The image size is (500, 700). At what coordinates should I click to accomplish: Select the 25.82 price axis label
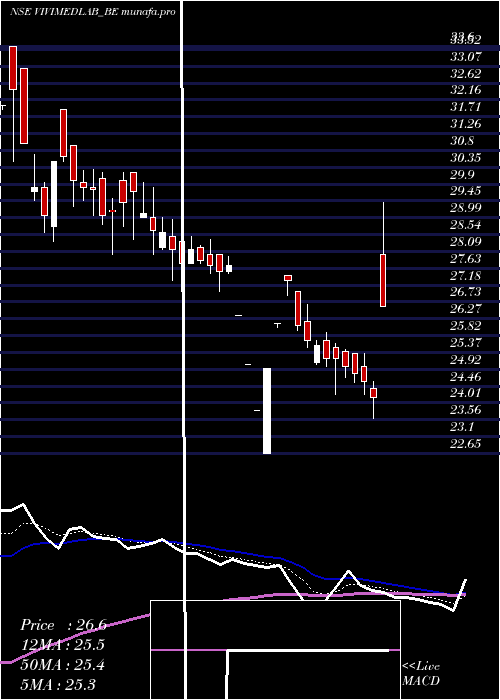click(x=466, y=325)
